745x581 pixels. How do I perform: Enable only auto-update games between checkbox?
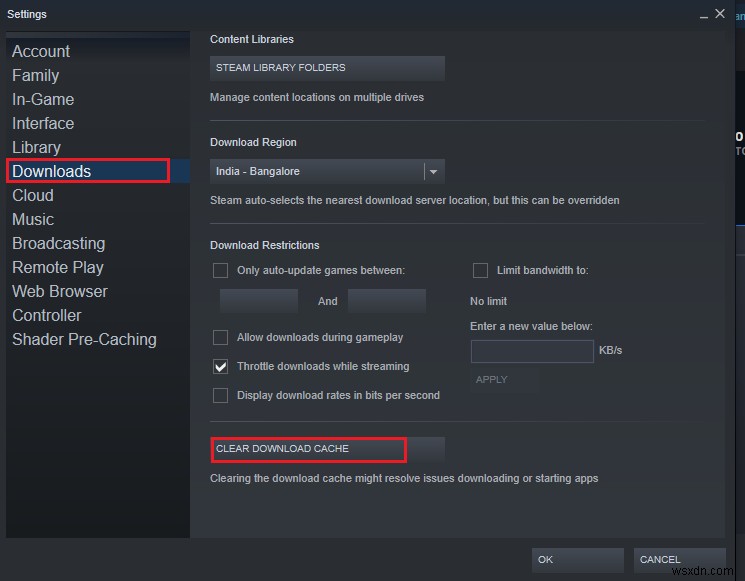tap(220, 270)
